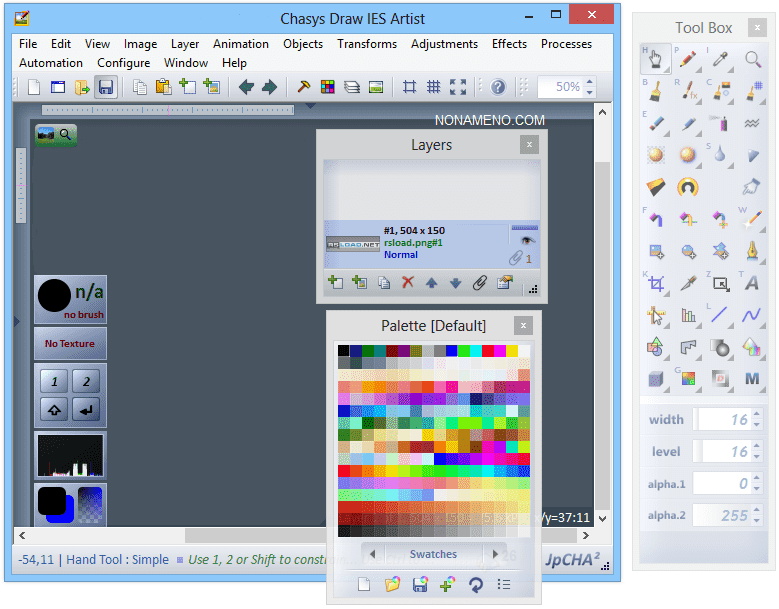Go to previous palette with left arrow
Screen dimensions: 779x609
(372, 554)
